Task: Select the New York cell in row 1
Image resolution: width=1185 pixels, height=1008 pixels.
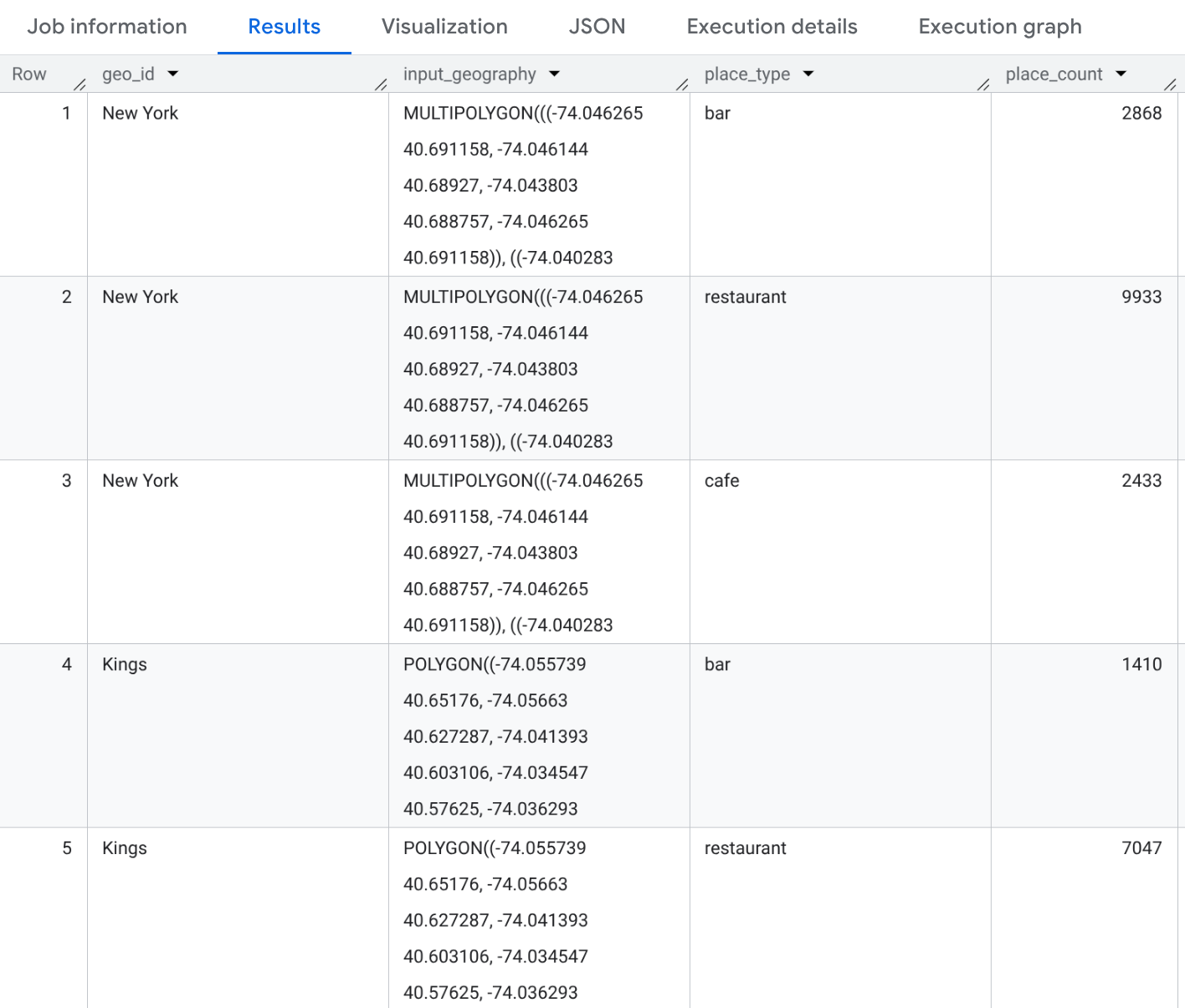Action: (x=140, y=113)
